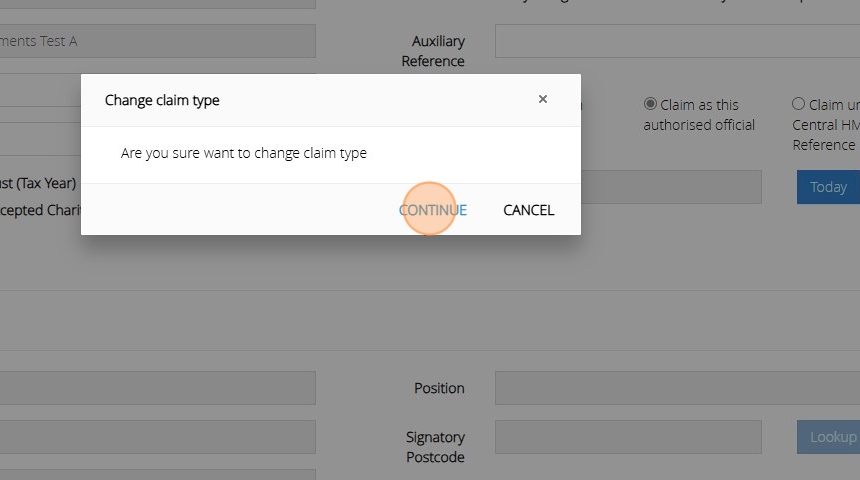Click the Signatory Postcode label
The width and height of the screenshot is (860, 480).
click(x=435, y=447)
